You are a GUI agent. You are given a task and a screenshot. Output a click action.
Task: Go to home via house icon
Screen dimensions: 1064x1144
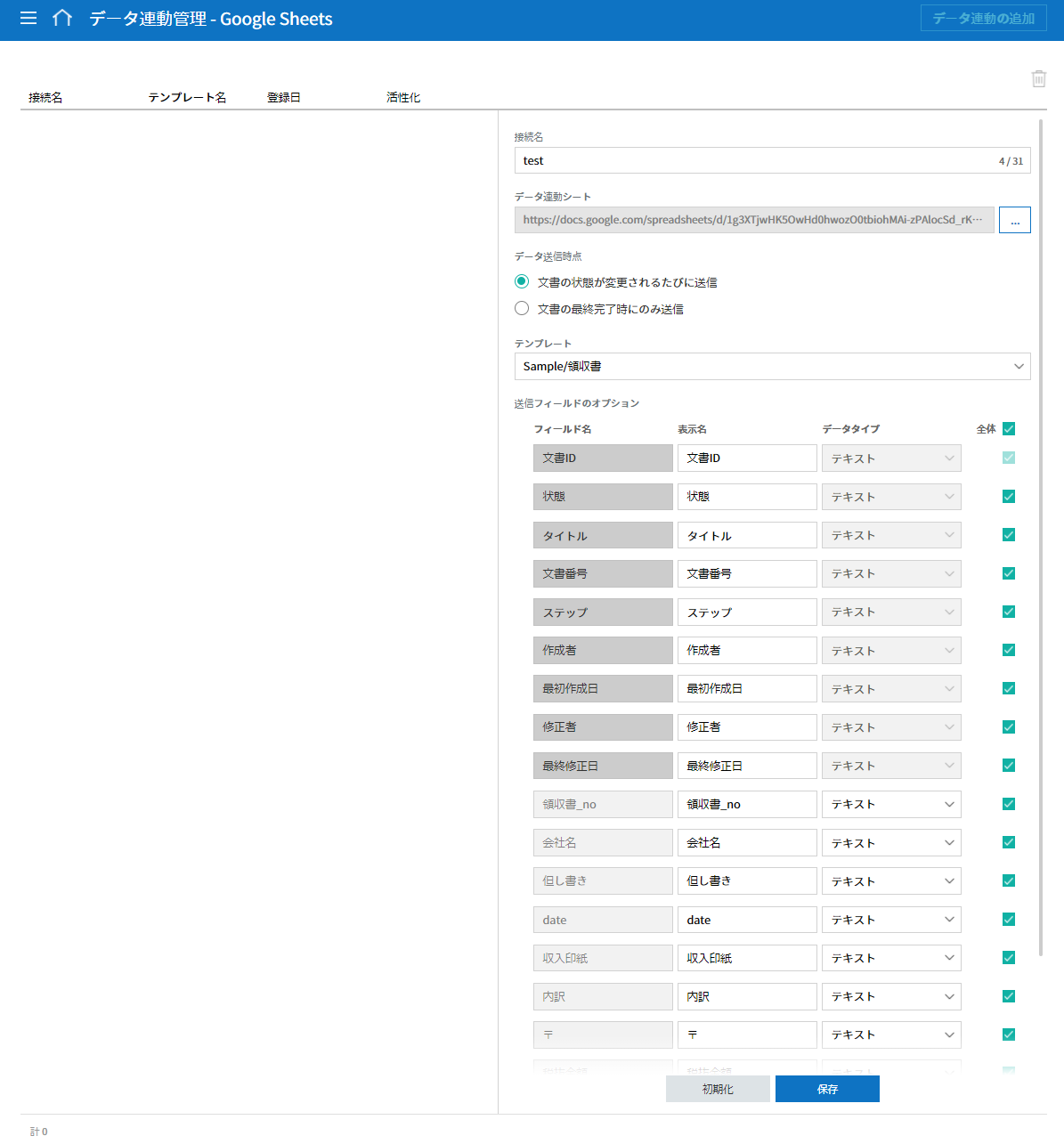pos(62,19)
